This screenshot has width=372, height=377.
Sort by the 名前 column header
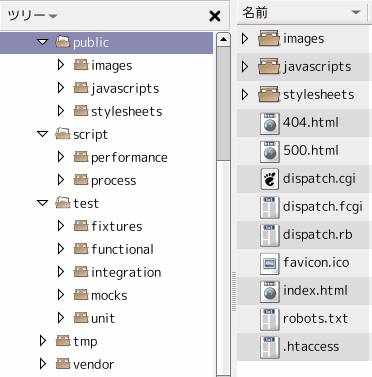(x=302, y=13)
